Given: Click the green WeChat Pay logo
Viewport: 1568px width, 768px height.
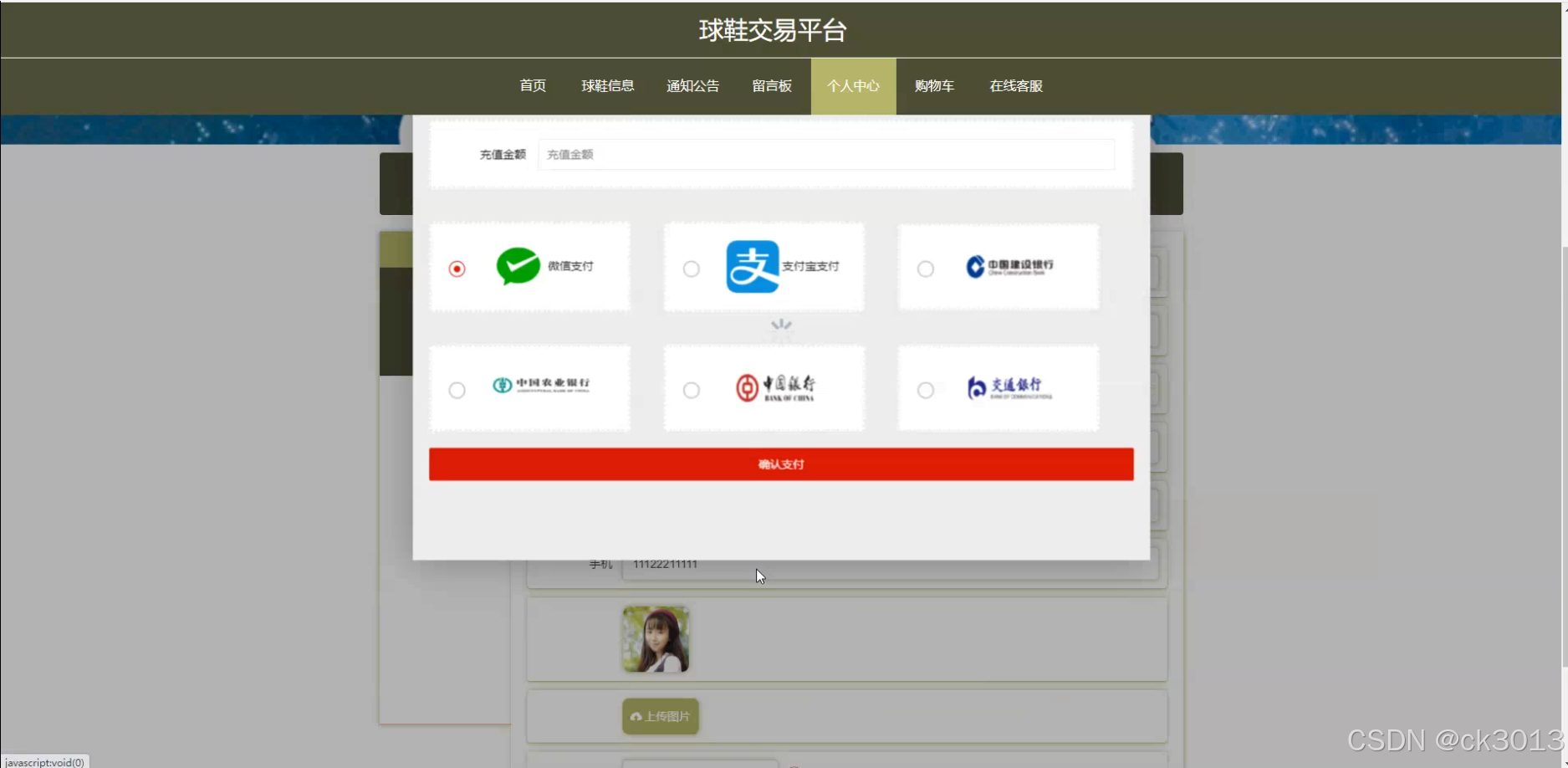Looking at the screenshot, I should coord(518,266).
